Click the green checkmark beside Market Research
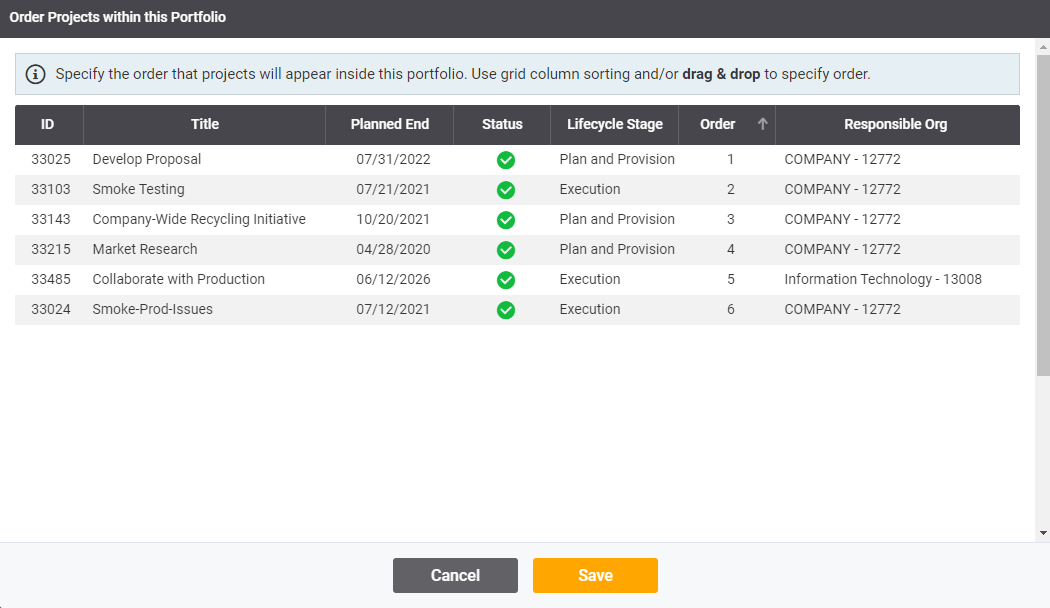This screenshot has width=1050, height=608. click(x=506, y=250)
